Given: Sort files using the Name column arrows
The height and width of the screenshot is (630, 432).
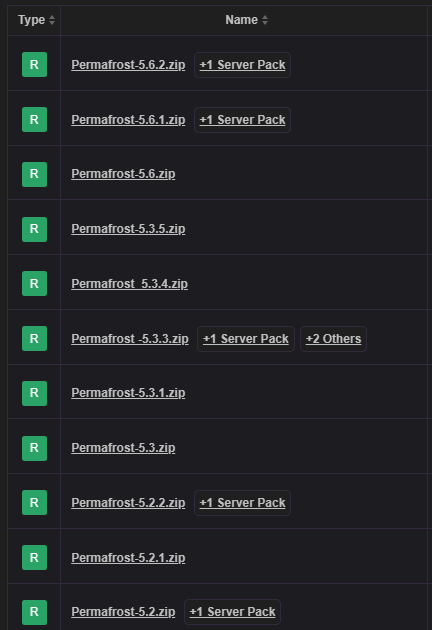Looking at the screenshot, I should [x=265, y=20].
